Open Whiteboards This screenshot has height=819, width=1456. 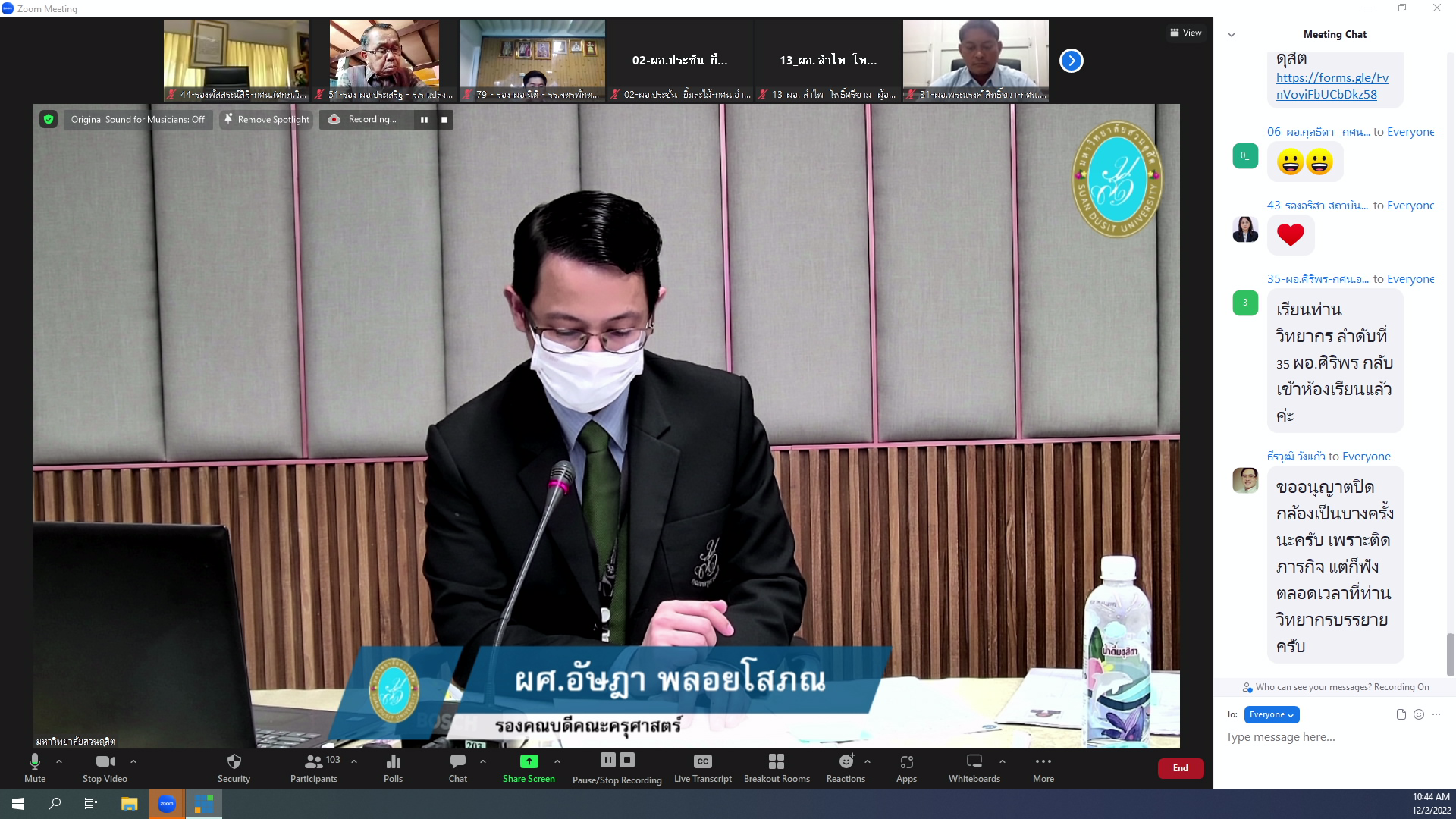(x=974, y=767)
